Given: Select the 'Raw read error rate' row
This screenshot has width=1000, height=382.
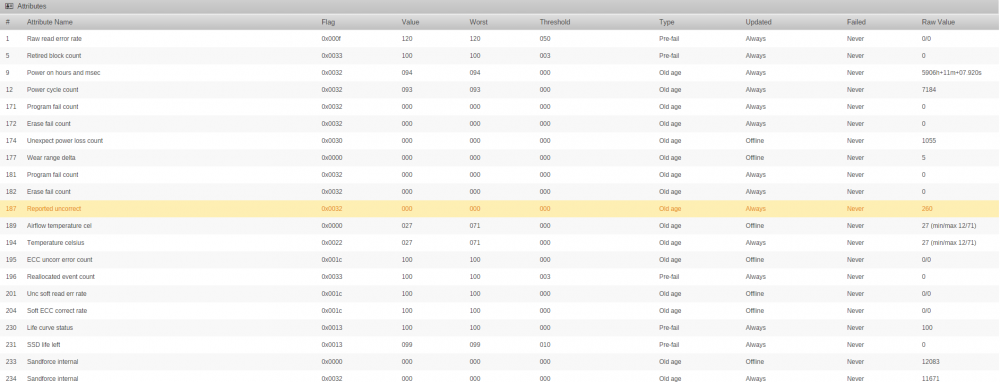Looking at the screenshot, I should point(500,39).
